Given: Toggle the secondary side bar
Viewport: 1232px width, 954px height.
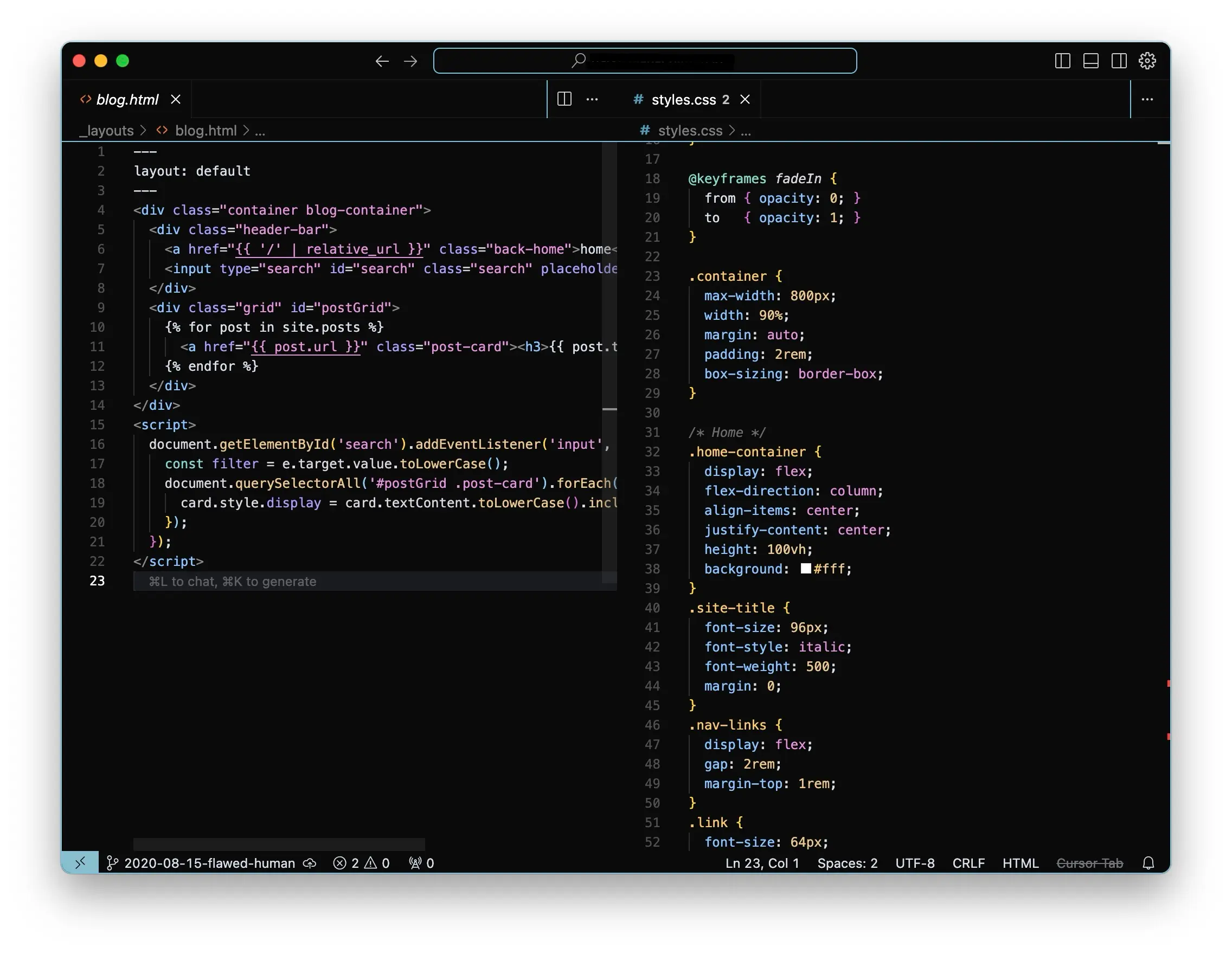Looking at the screenshot, I should pyautogui.click(x=1119, y=61).
